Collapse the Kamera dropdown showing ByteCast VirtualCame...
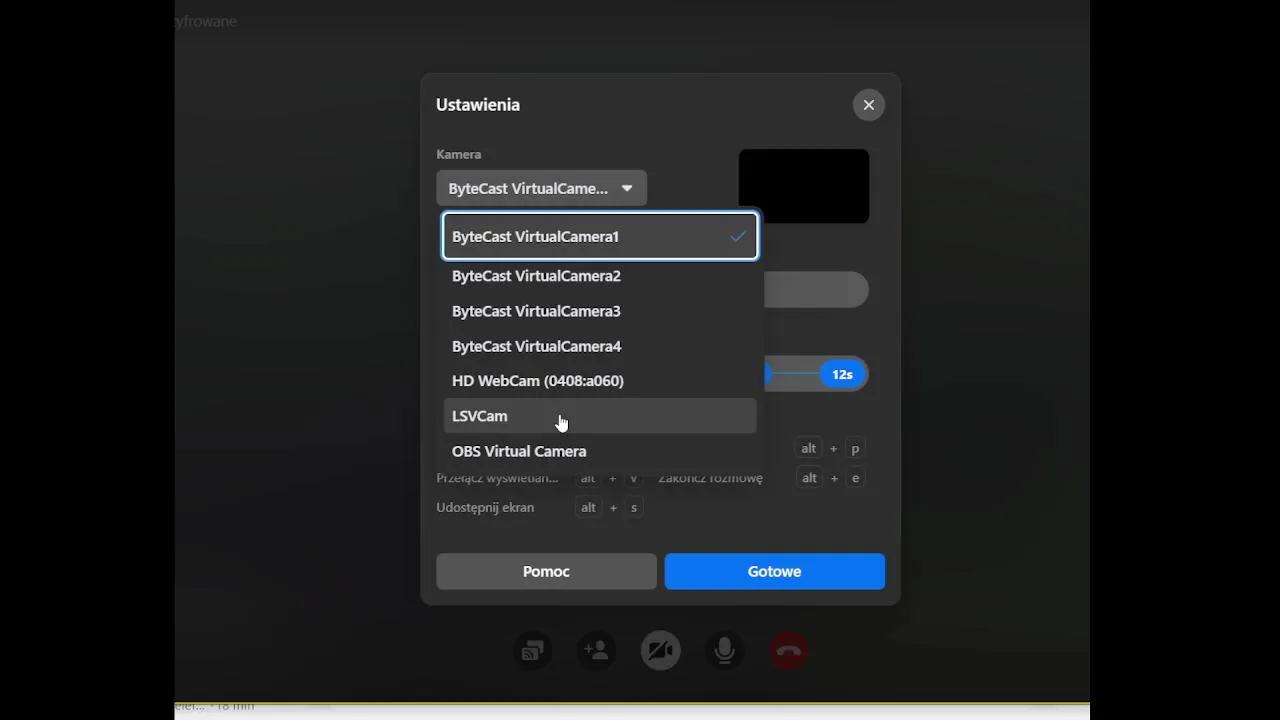Screen dimensions: 1280x720 pos(541,188)
